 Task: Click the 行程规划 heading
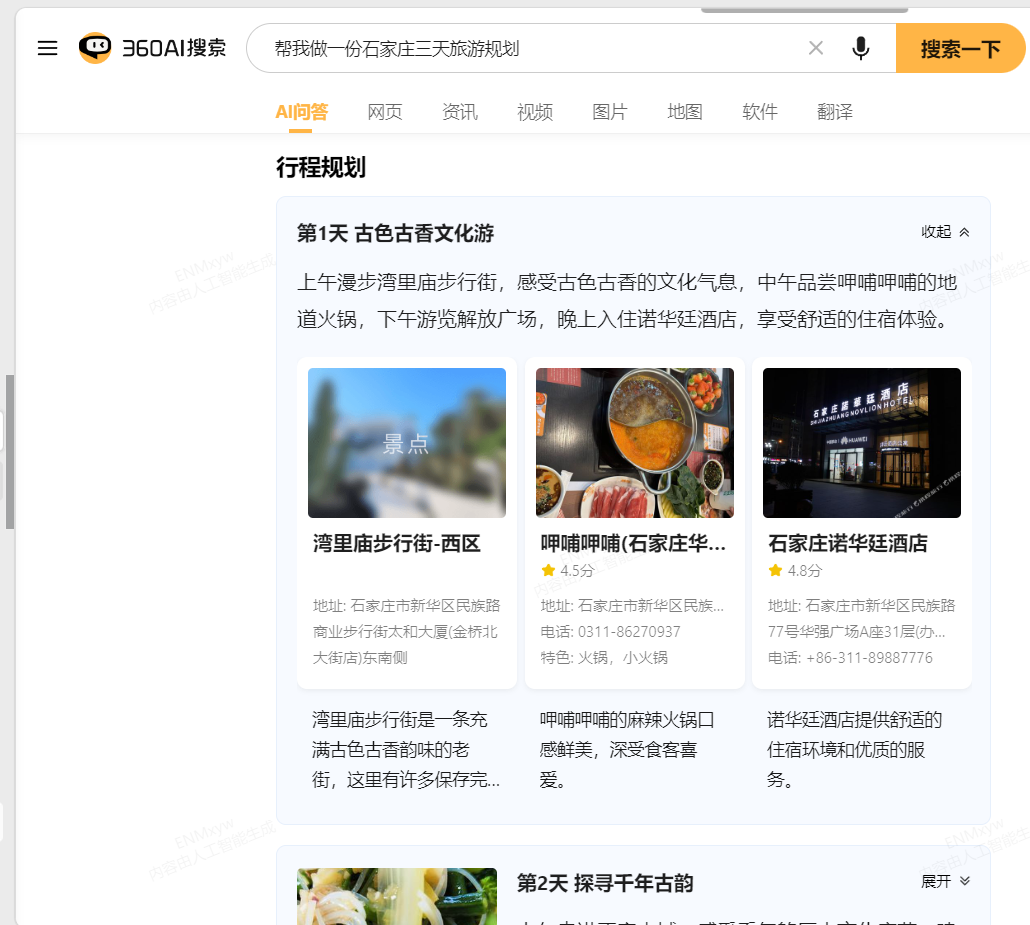[321, 168]
